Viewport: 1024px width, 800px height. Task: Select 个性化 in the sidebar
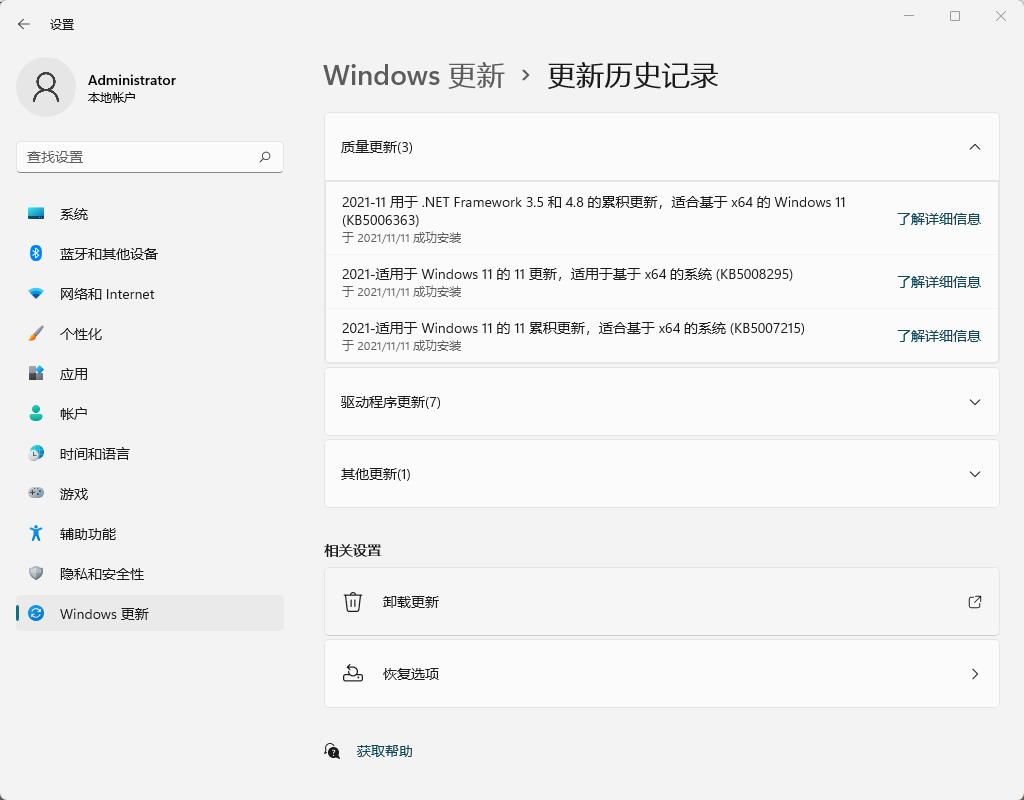pyautogui.click(x=150, y=334)
